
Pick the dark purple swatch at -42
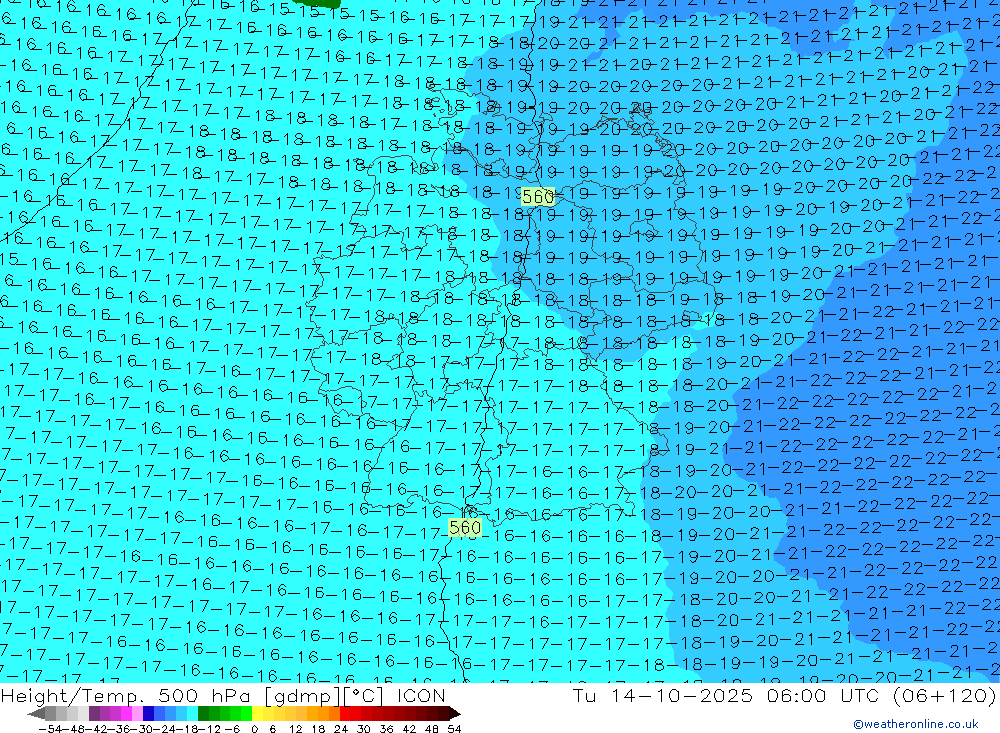click(x=94, y=714)
